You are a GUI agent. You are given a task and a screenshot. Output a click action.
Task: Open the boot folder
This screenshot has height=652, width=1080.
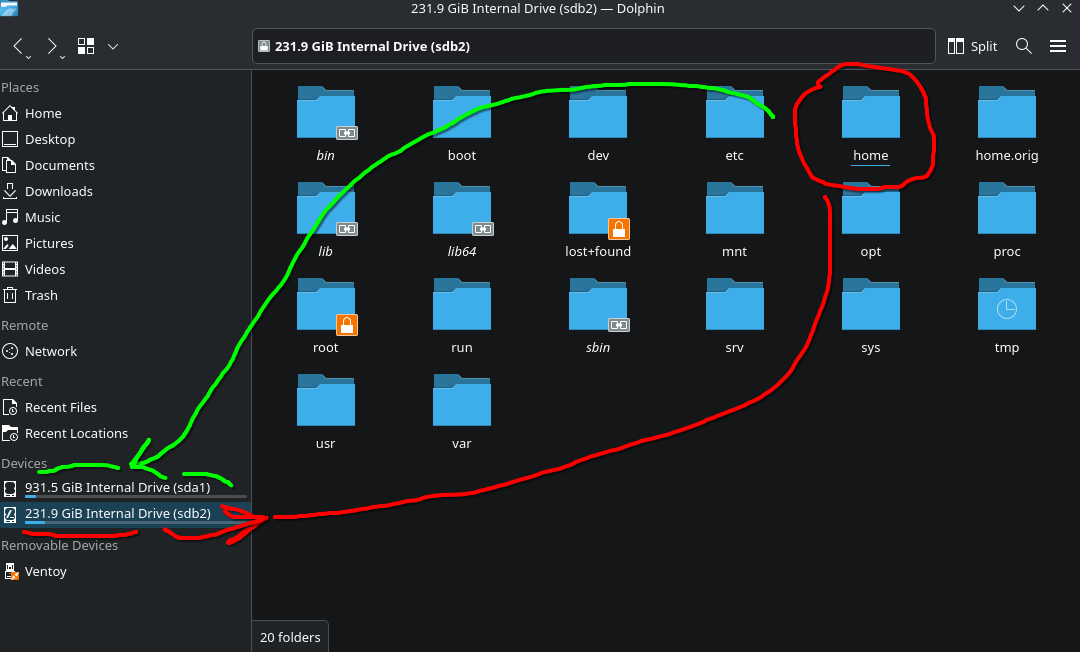[x=461, y=124]
